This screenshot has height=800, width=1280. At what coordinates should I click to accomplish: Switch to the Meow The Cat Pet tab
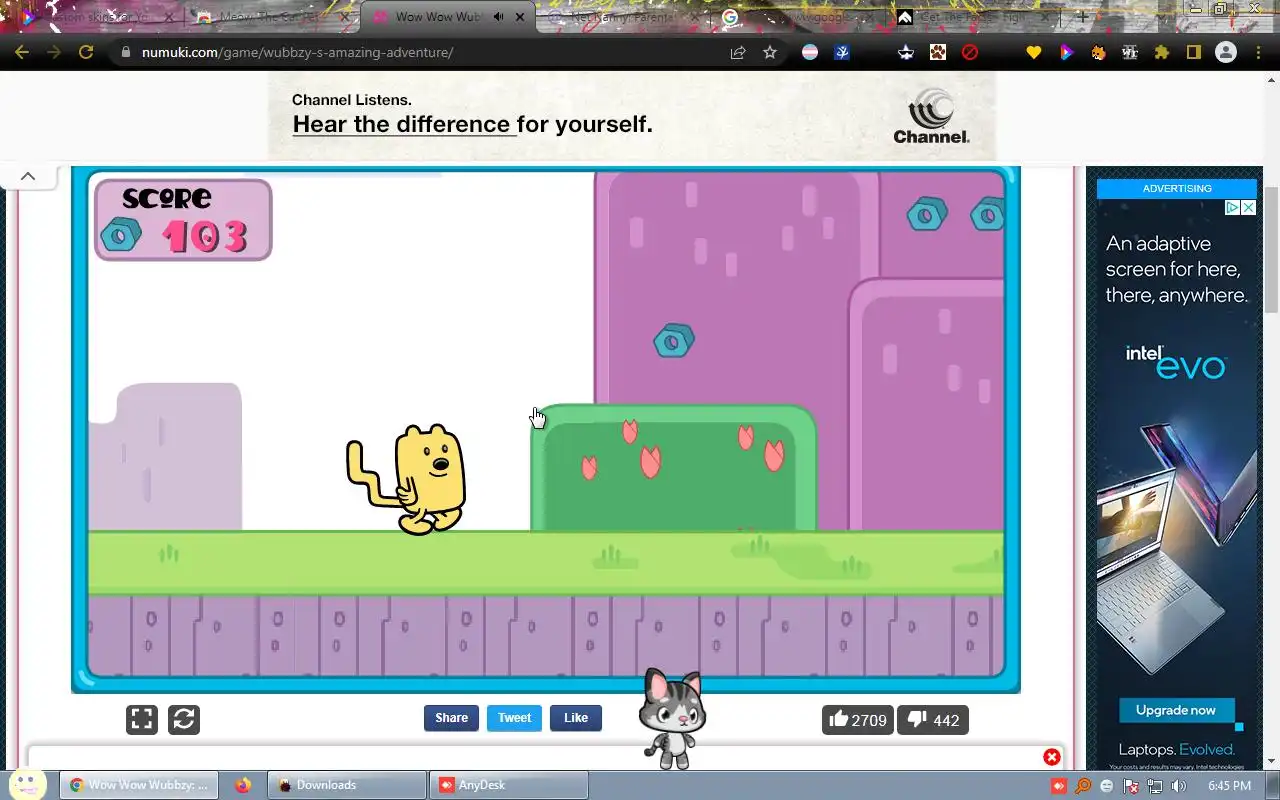272,17
